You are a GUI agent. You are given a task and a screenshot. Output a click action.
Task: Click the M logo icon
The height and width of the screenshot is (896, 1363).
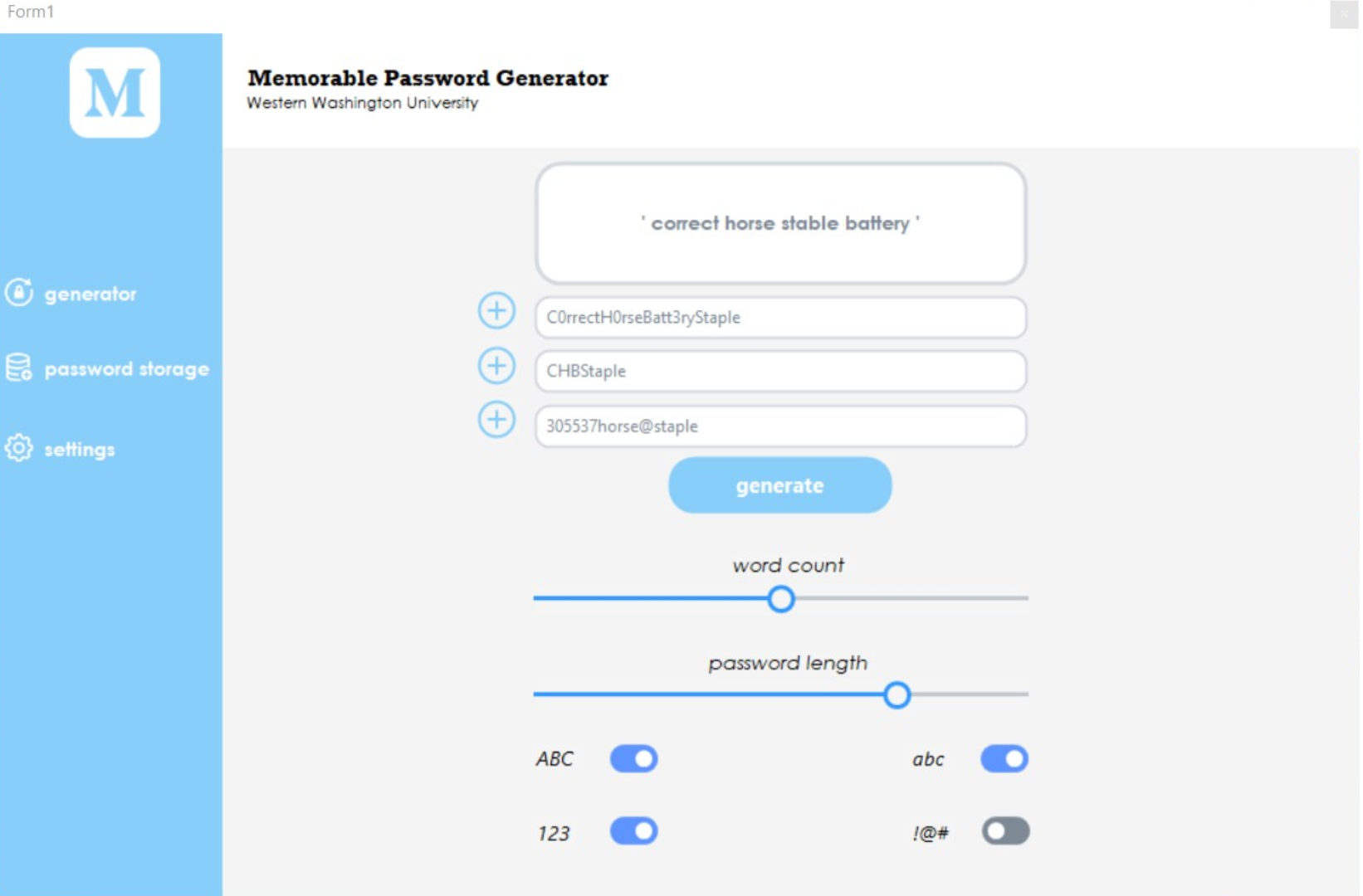115,92
